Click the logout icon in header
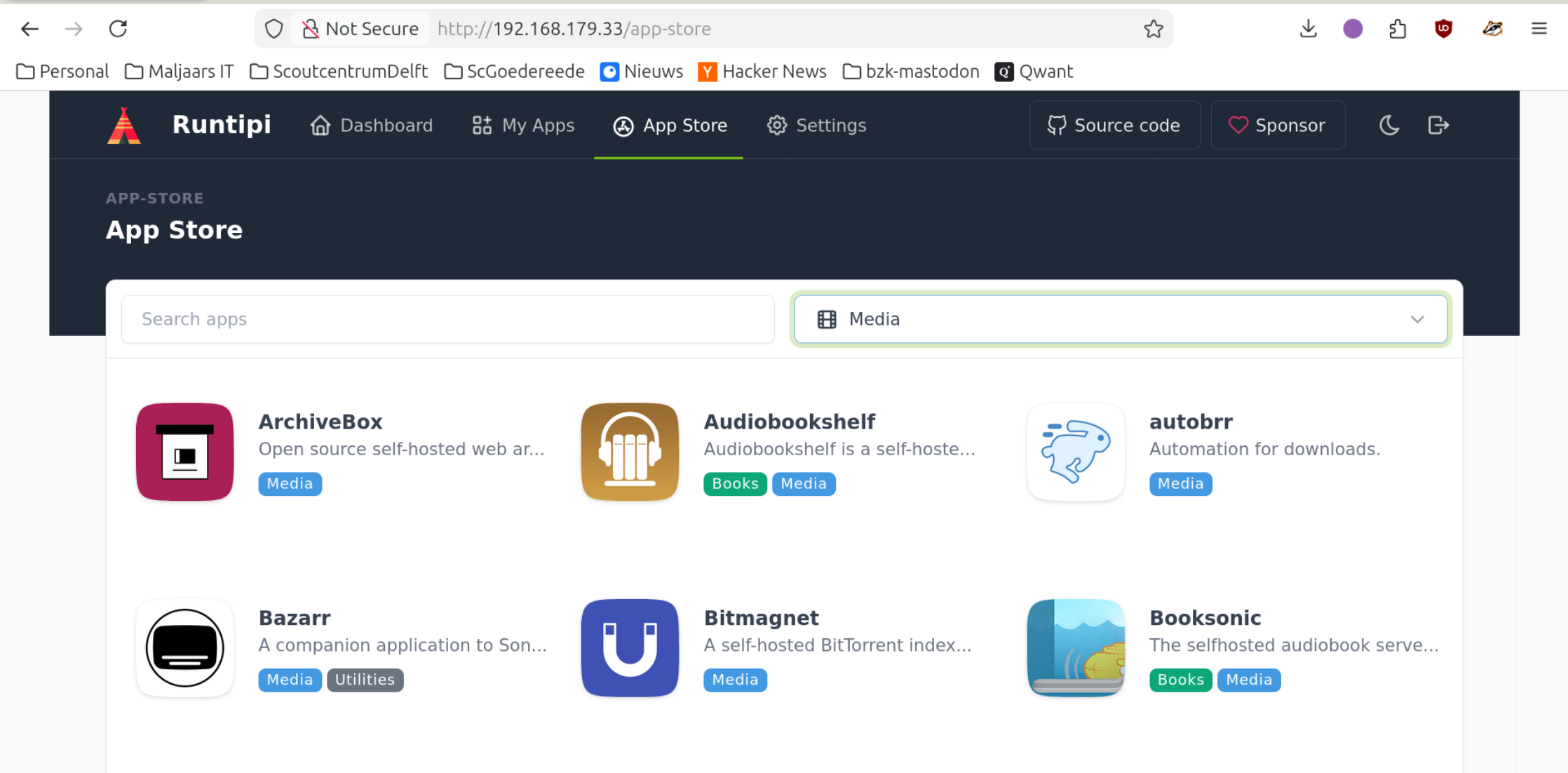 point(1438,126)
